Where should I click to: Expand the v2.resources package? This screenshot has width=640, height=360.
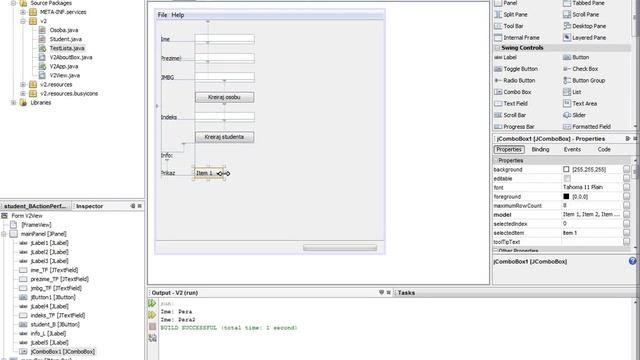tap(23, 84)
